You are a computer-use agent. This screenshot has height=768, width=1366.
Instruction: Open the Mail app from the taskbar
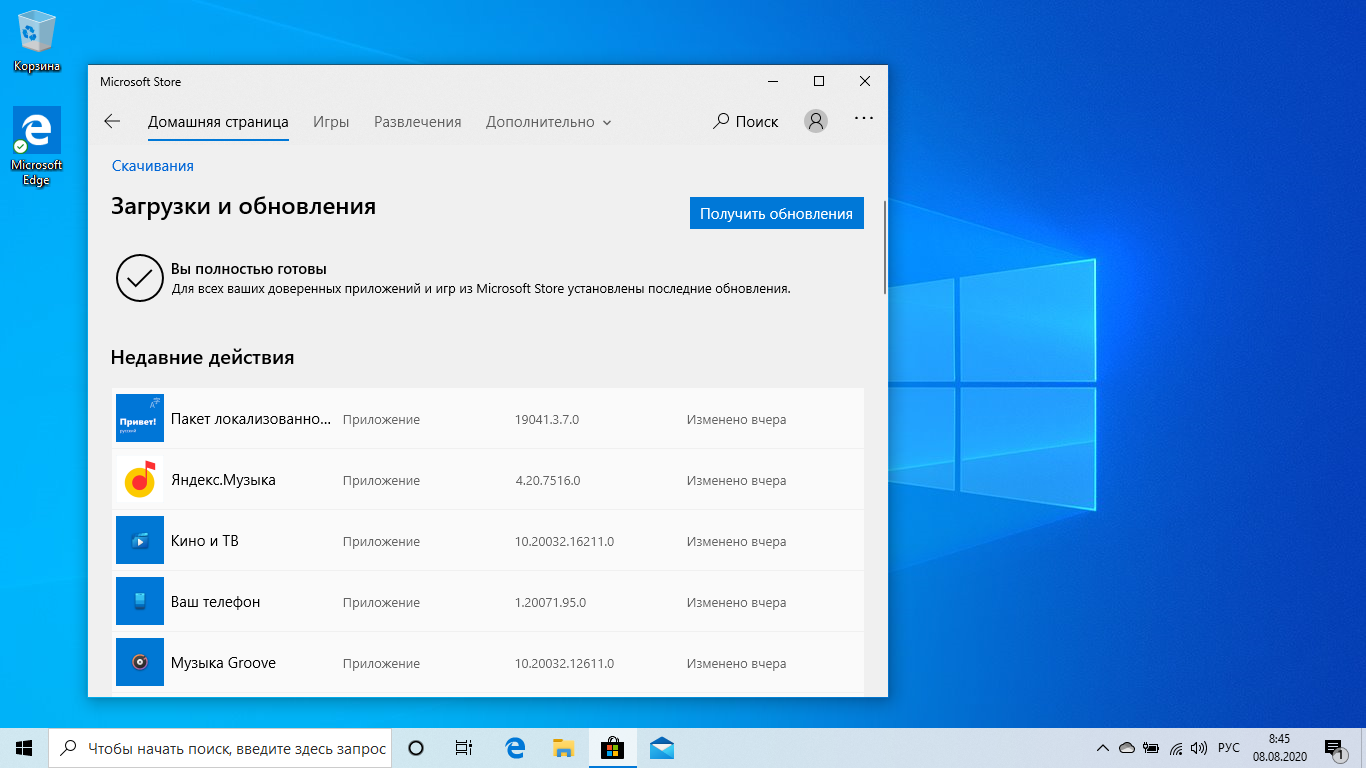pos(661,747)
